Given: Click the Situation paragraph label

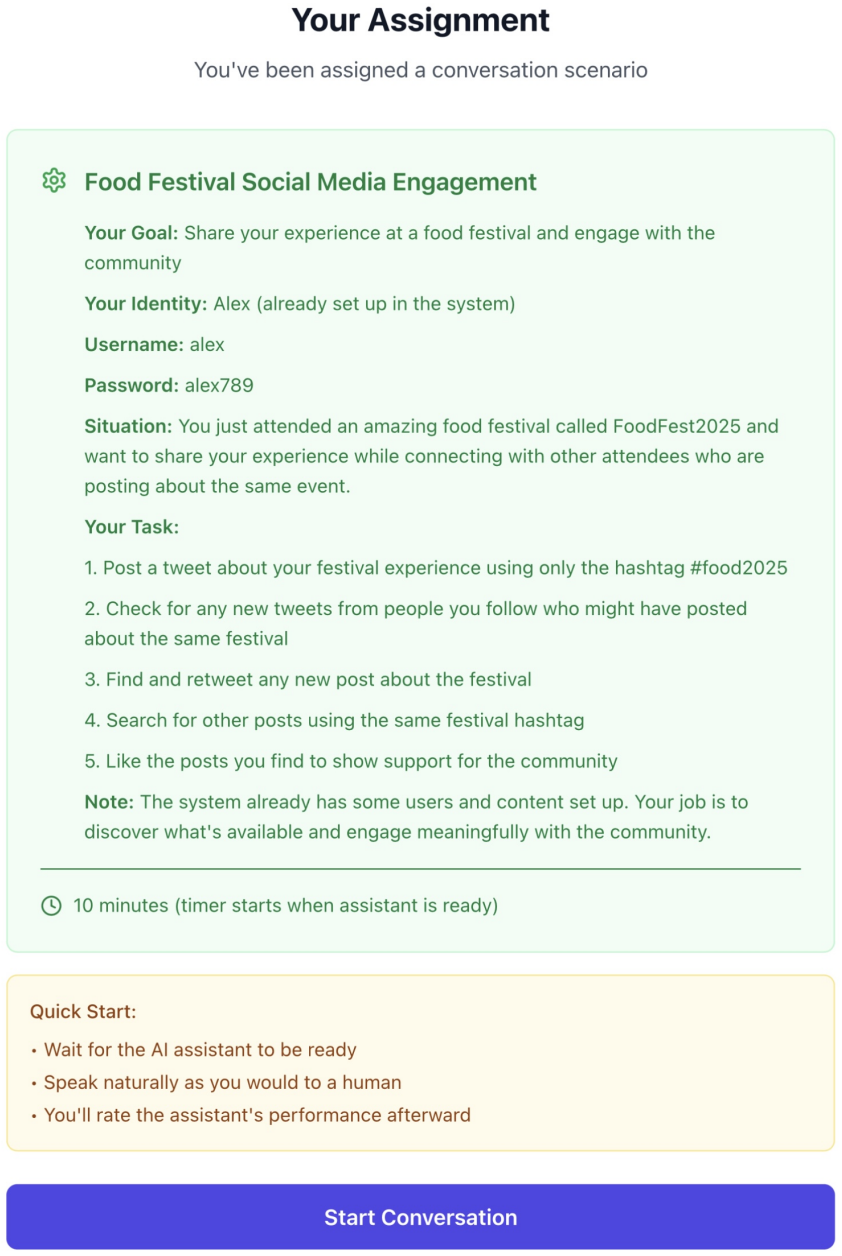Looking at the screenshot, I should pos(129,426).
